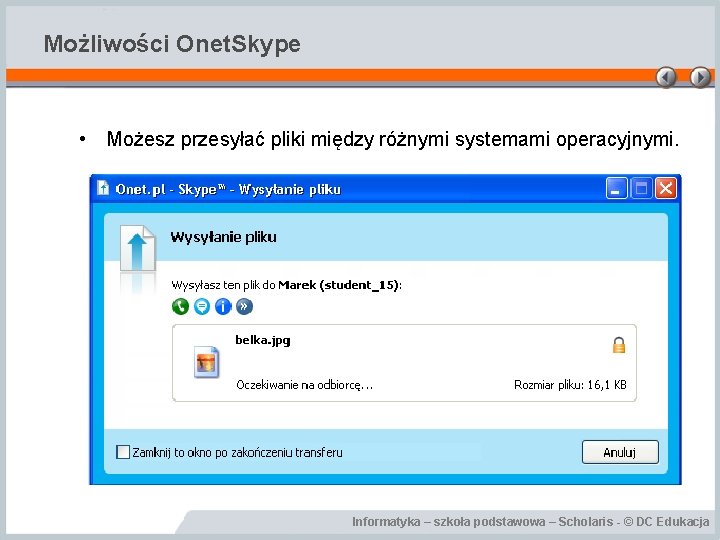Close the Wysyłanie pliku window
720x540 pixels.
tap(666, 188)
